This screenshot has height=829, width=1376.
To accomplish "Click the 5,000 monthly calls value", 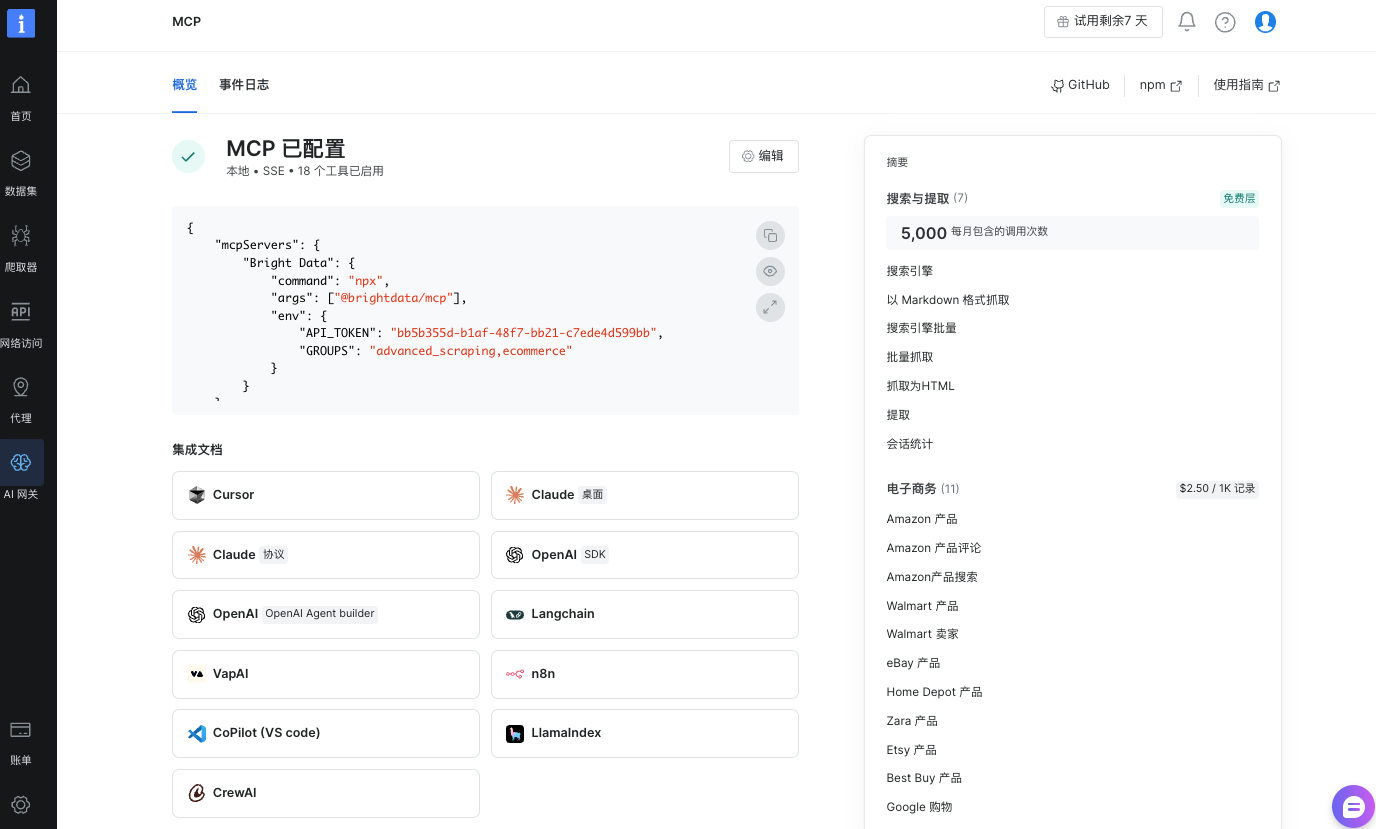I will tap(924, 233).
